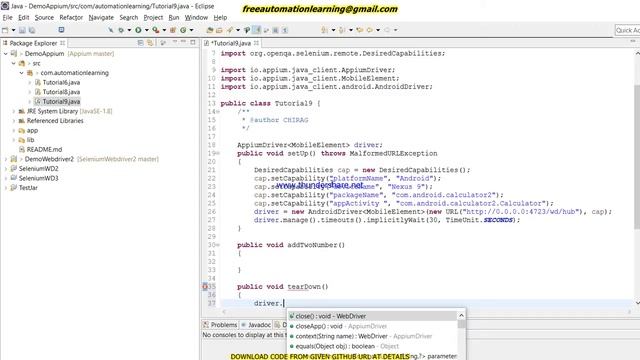Collapse the DemoAppium project node
640x360 pixels.
coord(6,54)
